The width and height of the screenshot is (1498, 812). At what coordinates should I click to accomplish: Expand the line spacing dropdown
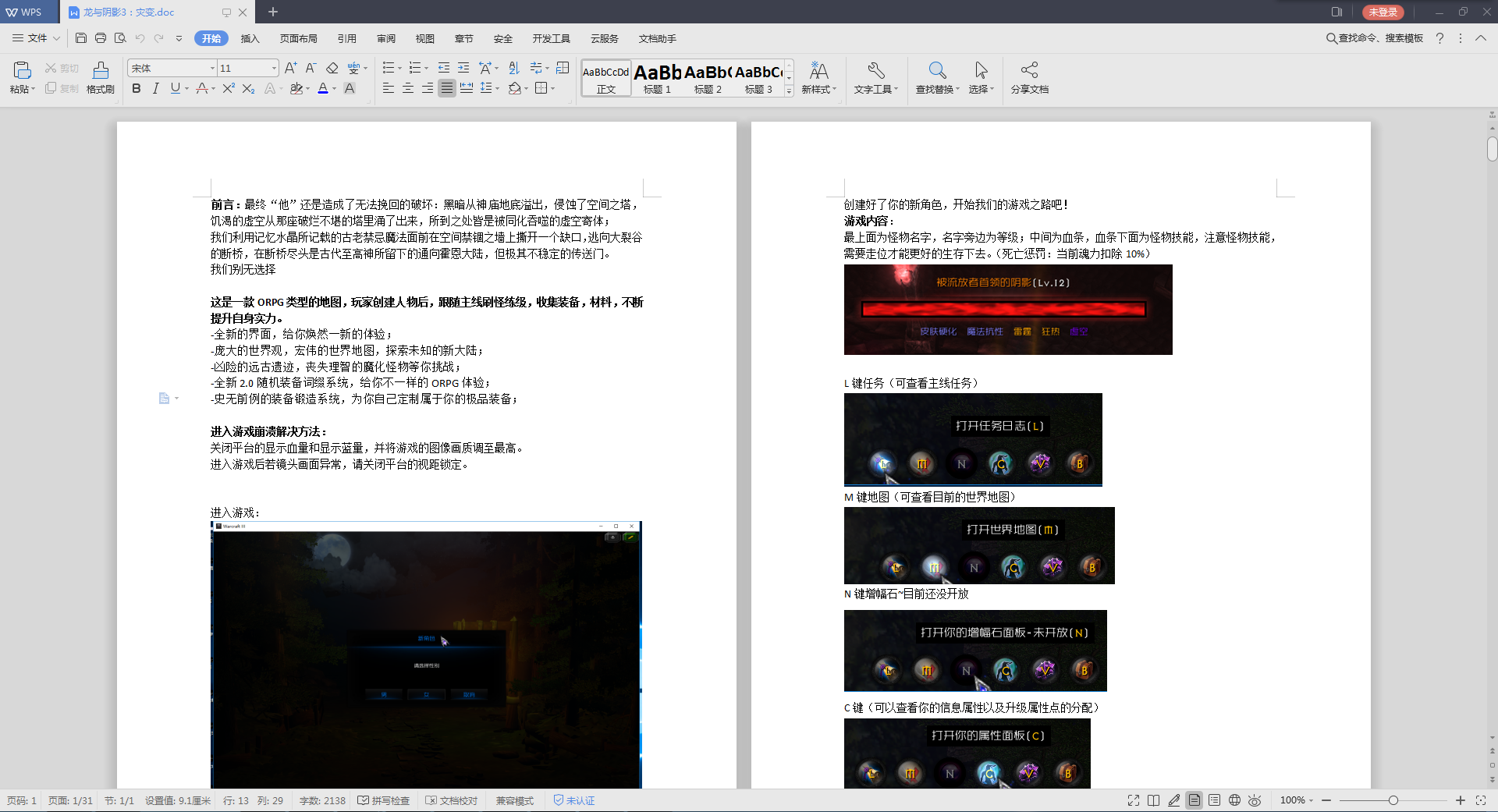click(x=497, y=89)
